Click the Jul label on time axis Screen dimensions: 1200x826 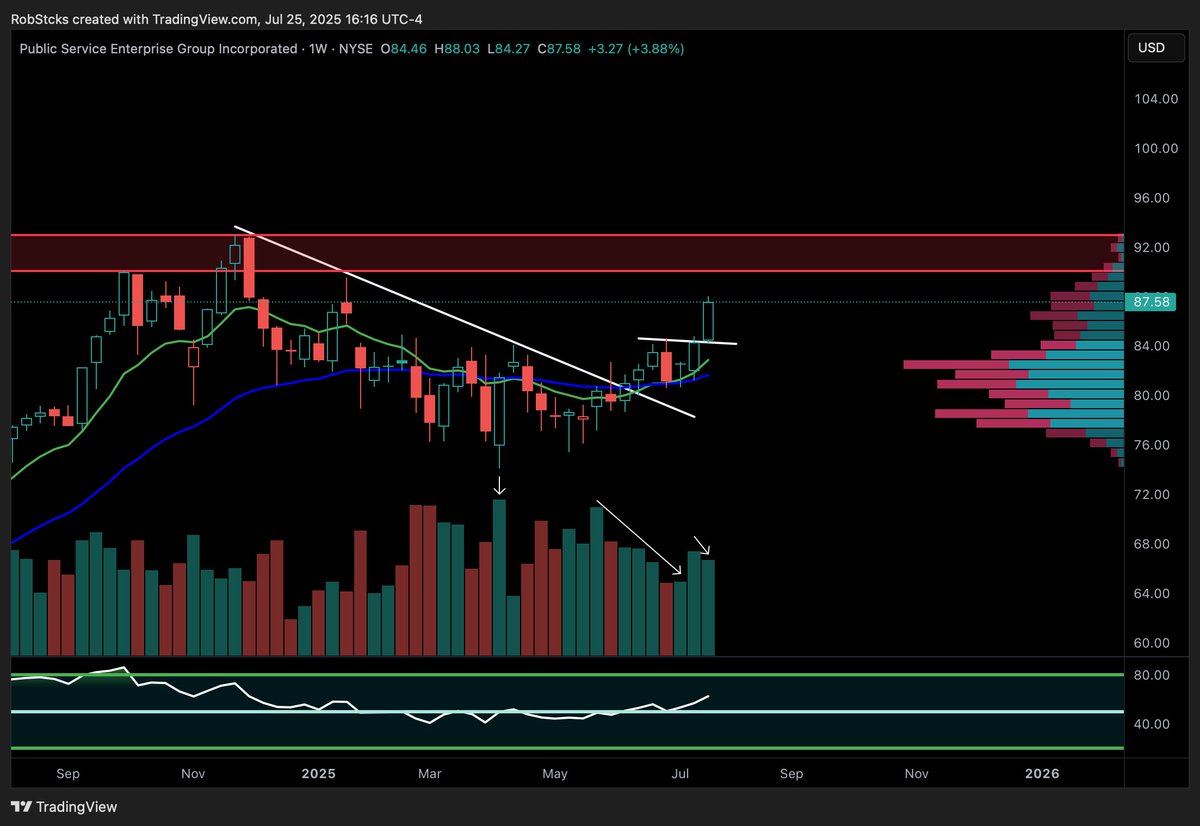pyautogui.click(x=682, y=774)
